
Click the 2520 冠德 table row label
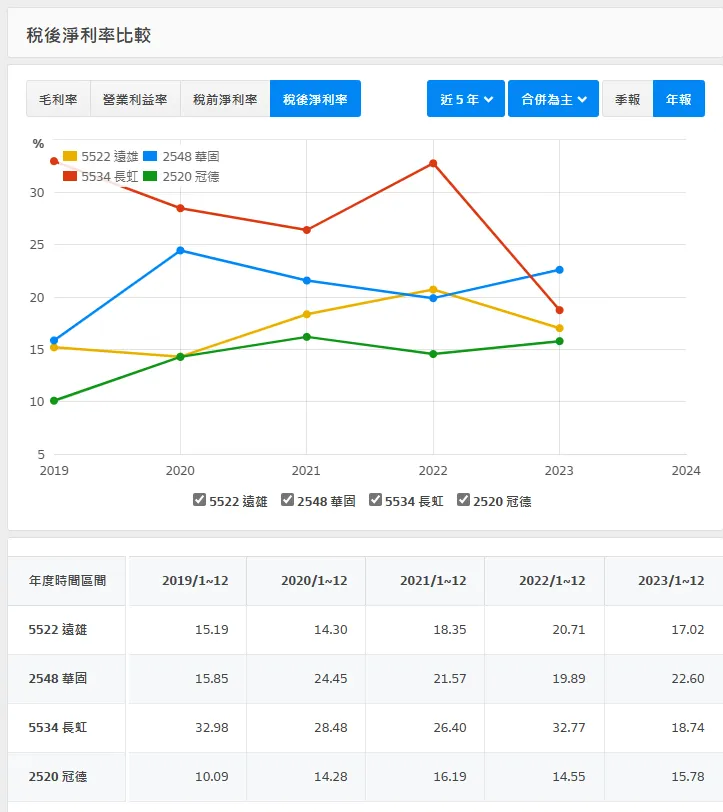tap(58, 777)
